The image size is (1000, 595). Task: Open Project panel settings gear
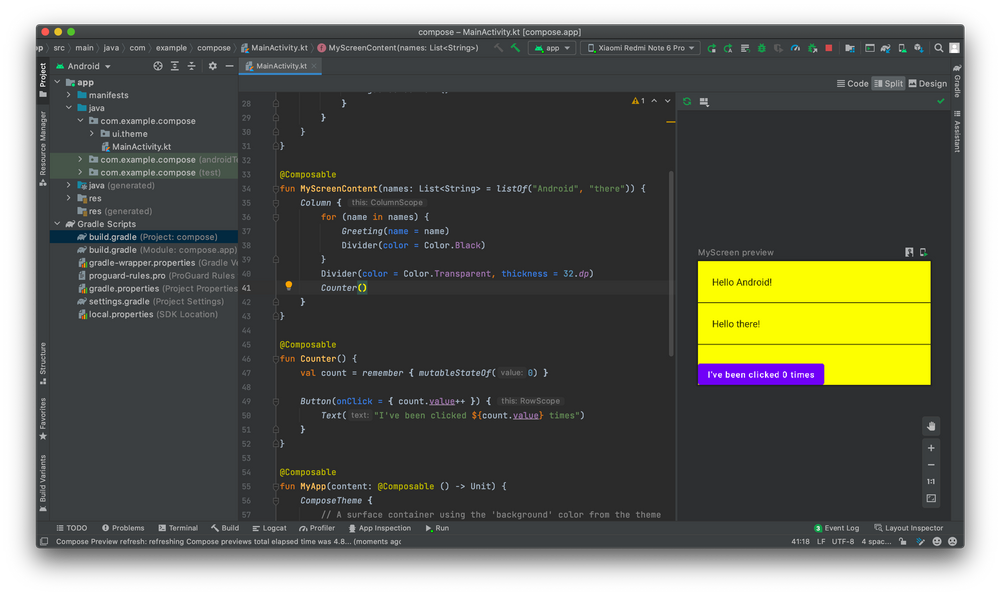[213, 66]
